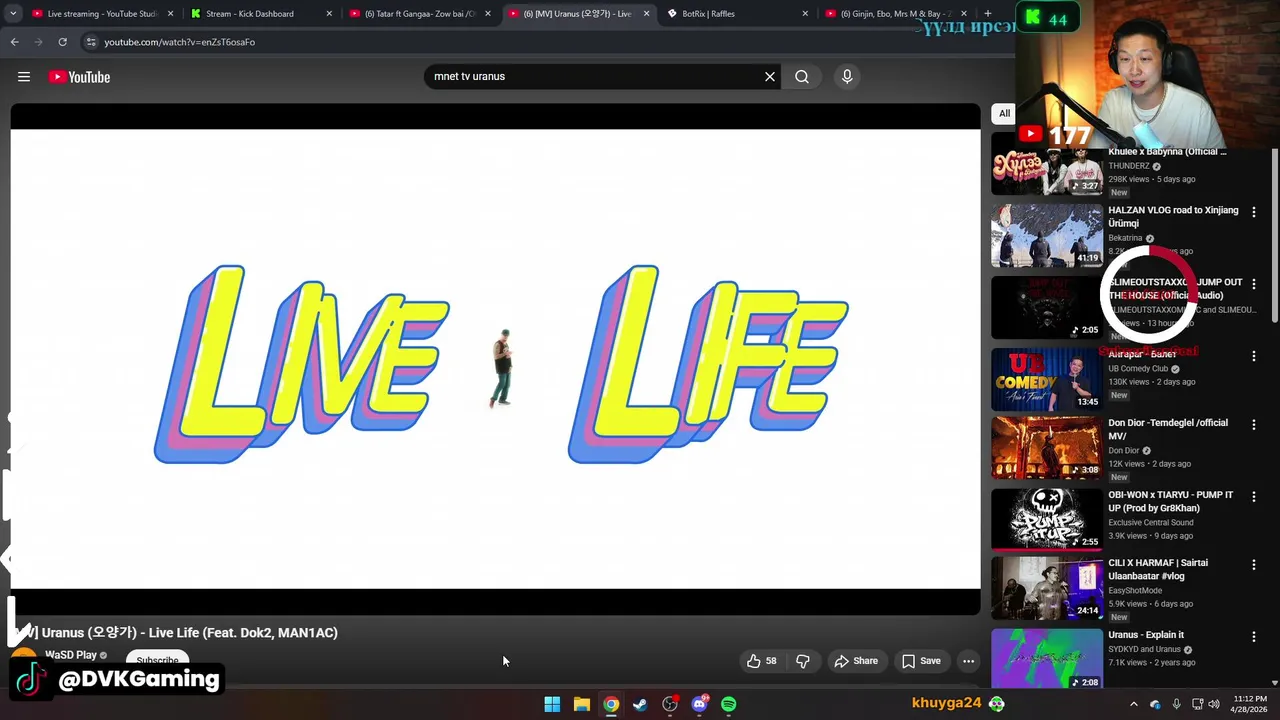Start voice search with the microphone

tap(847, 76)
